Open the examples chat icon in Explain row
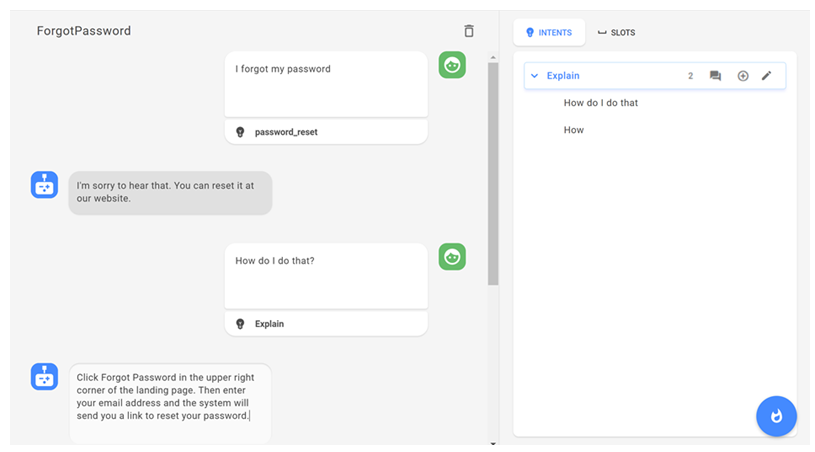The image size is (815, 452). [715, 76]
